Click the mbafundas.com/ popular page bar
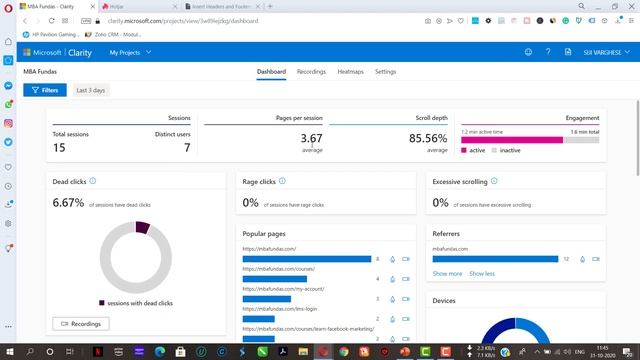This screenshot has width=640, height=360. pos(307,259)
